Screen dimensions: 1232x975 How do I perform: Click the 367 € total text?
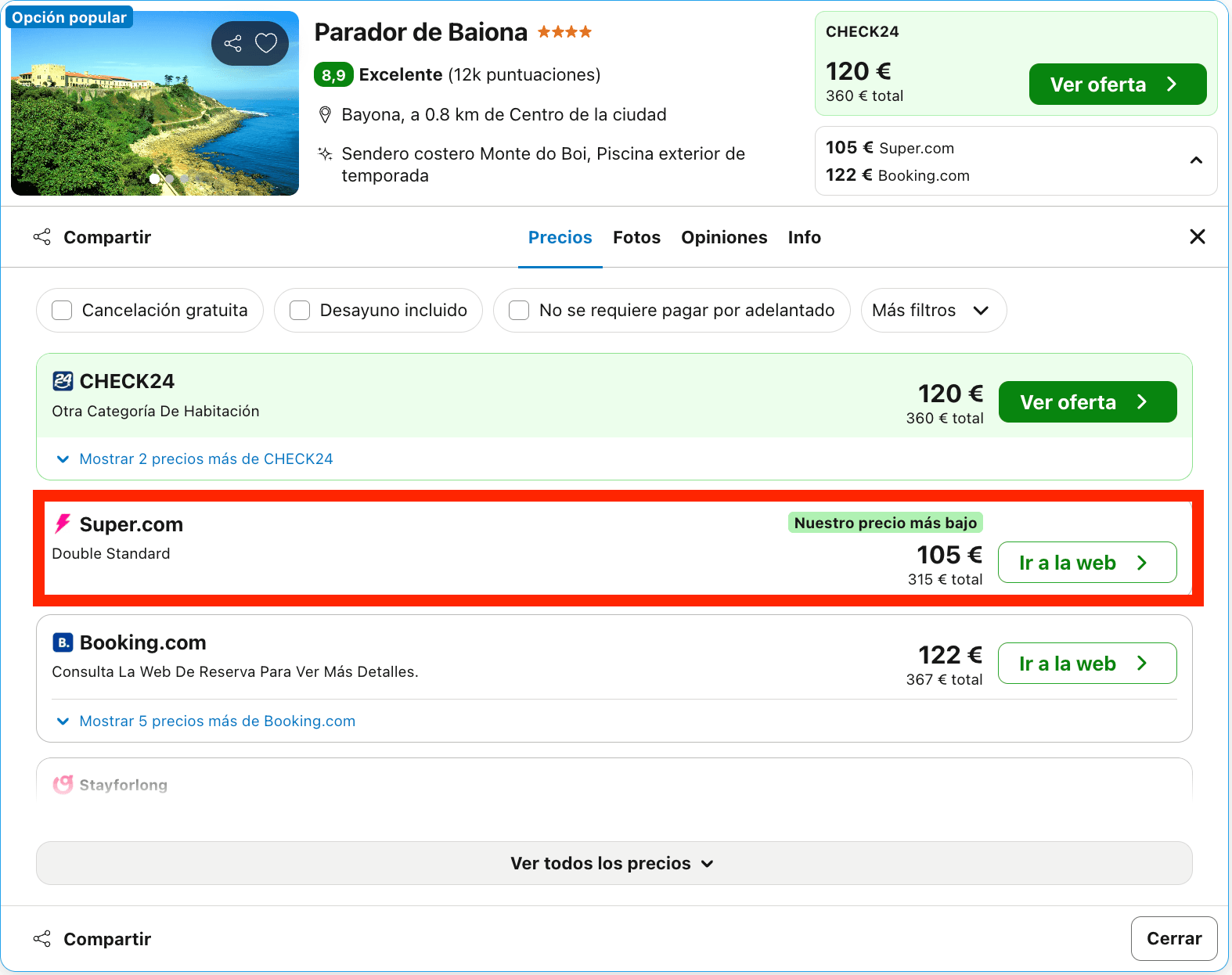coord(944,680)
